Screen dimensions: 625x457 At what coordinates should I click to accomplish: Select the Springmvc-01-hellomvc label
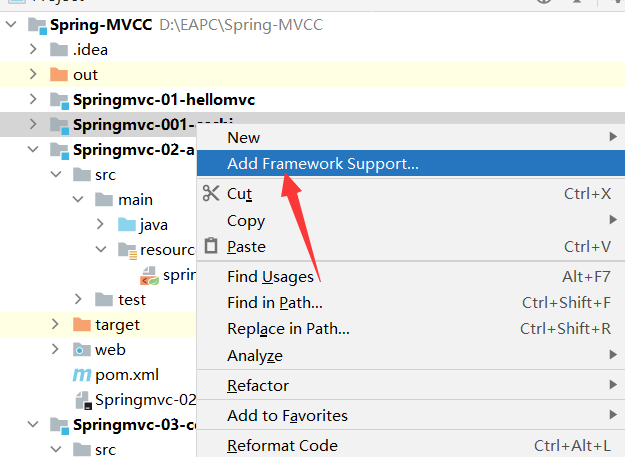pos(164,100)
